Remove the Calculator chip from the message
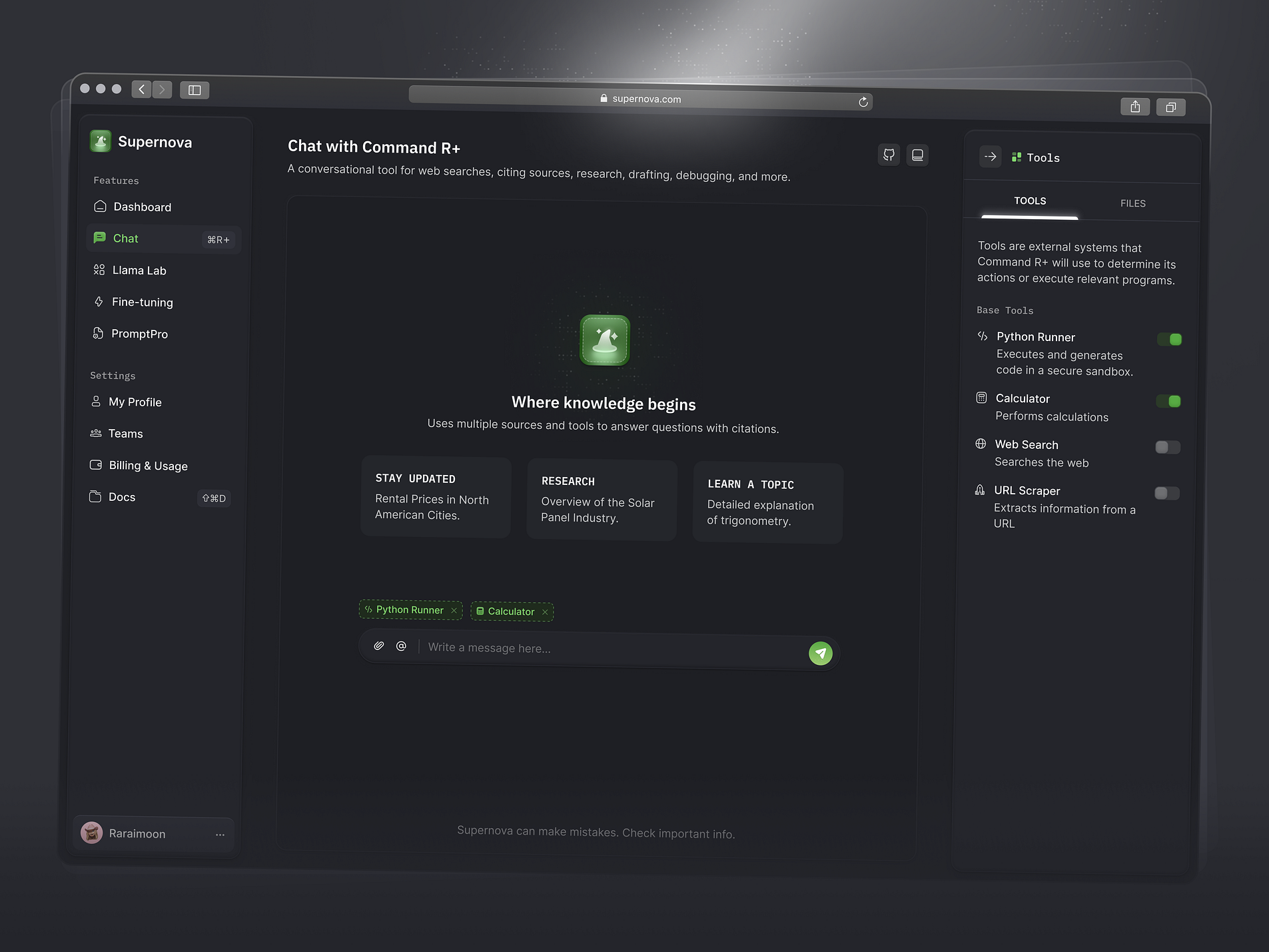Image resolution: width=1269 pixels, height=952 pixels. (545, 611)
